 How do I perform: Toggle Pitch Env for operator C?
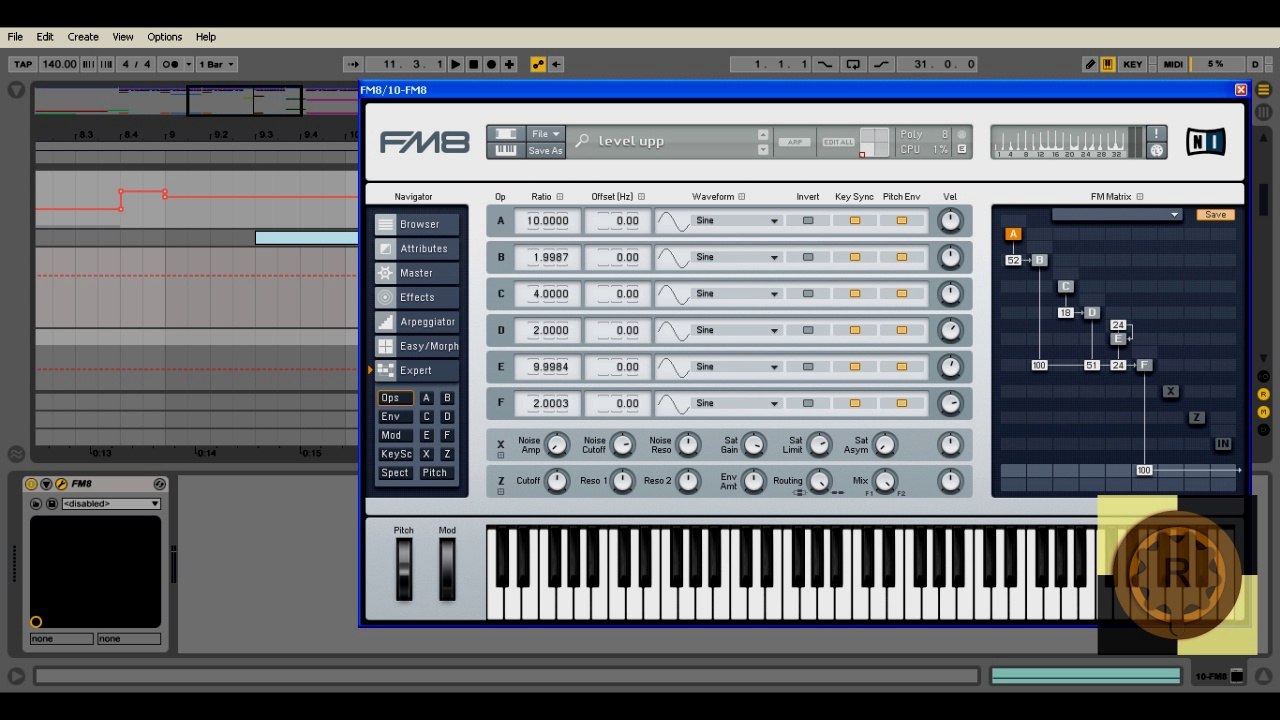(x=901, y=294)
